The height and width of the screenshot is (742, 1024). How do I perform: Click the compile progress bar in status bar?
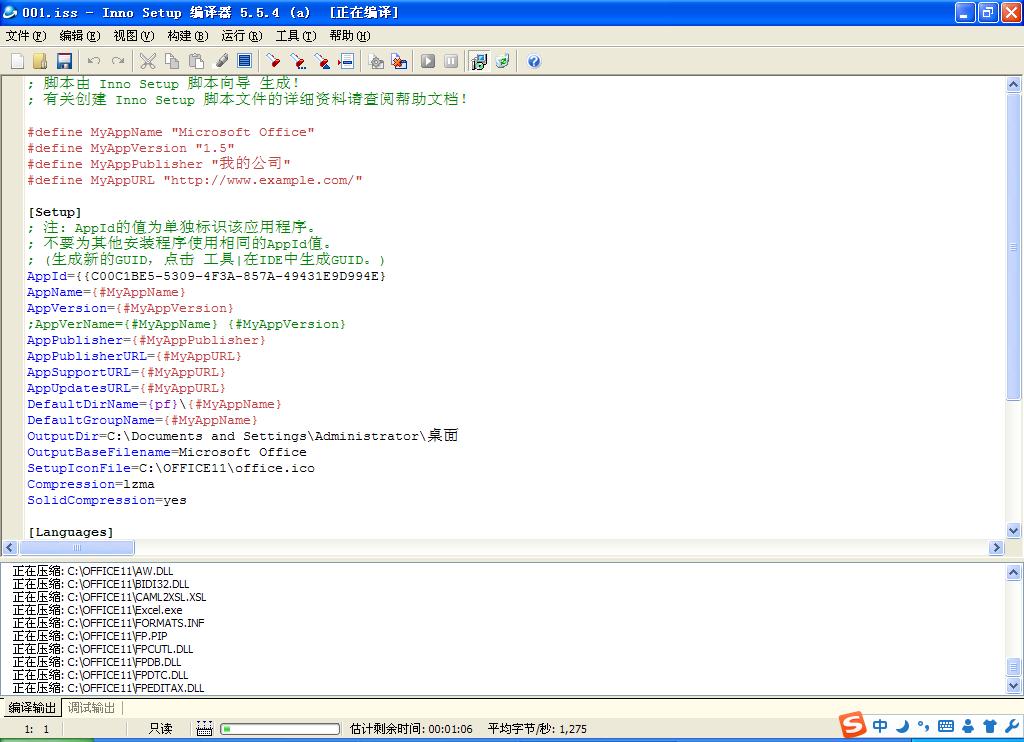(x=280, y=729)
